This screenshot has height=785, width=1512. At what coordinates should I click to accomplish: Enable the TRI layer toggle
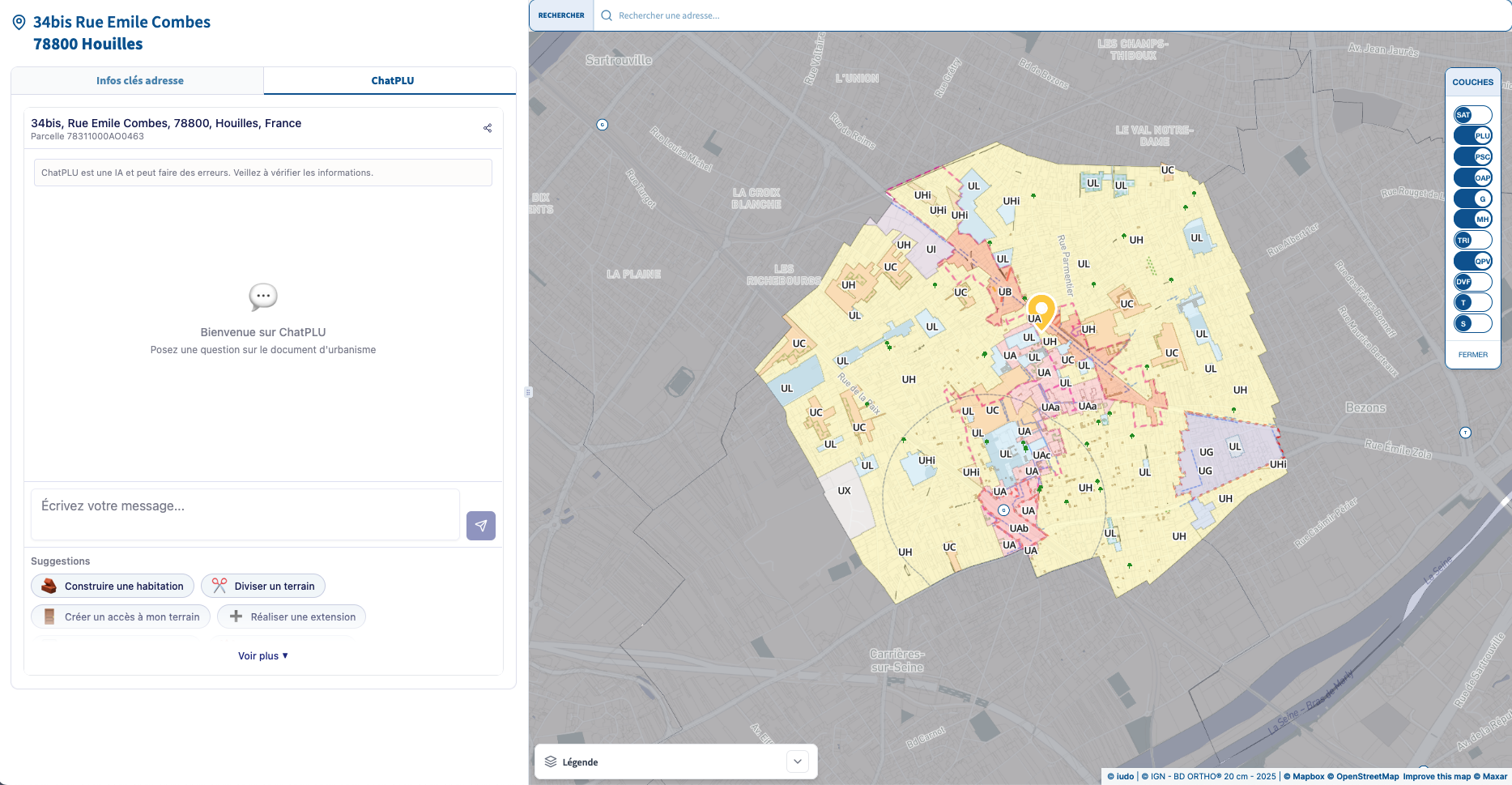coord(1472,239)
